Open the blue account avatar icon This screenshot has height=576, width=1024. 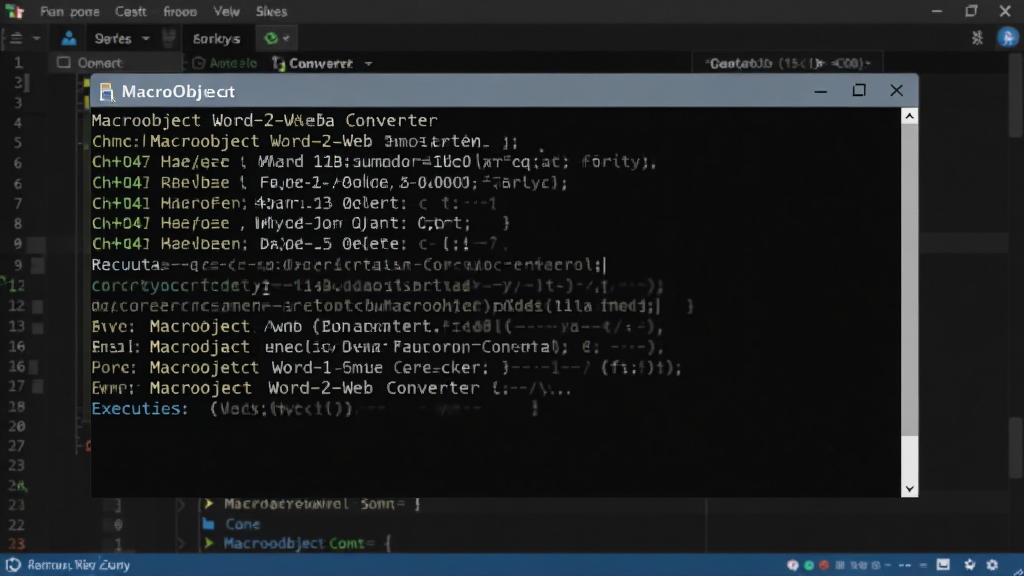point(1008,38)
